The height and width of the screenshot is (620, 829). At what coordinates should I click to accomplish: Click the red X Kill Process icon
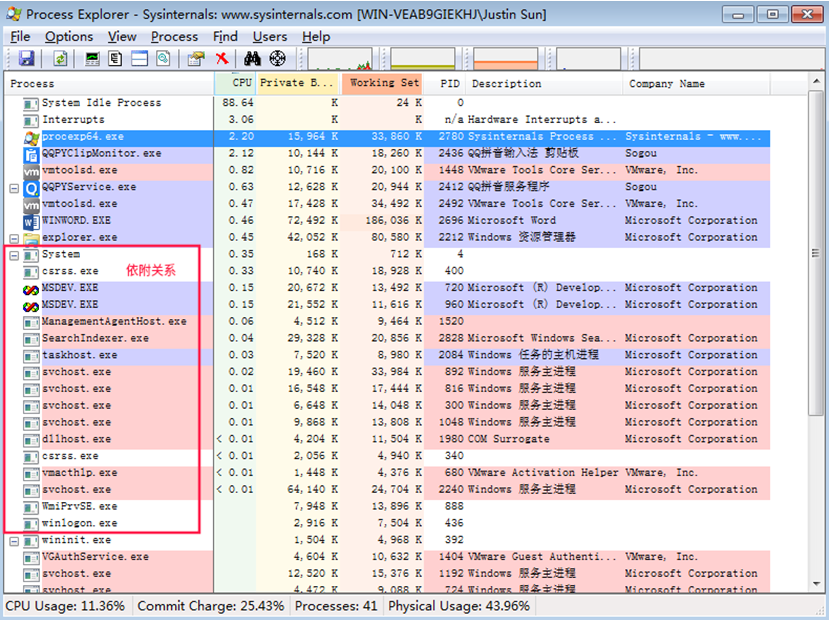(222, 58)
